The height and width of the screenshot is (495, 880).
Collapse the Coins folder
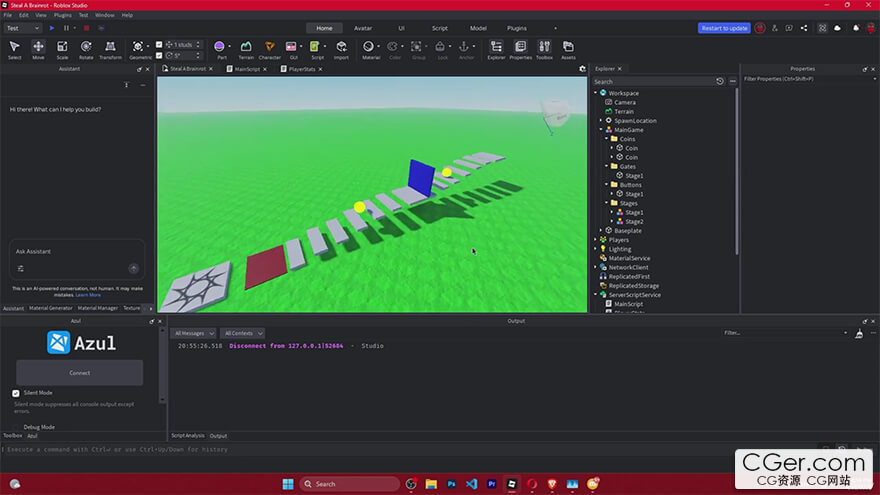607,139
